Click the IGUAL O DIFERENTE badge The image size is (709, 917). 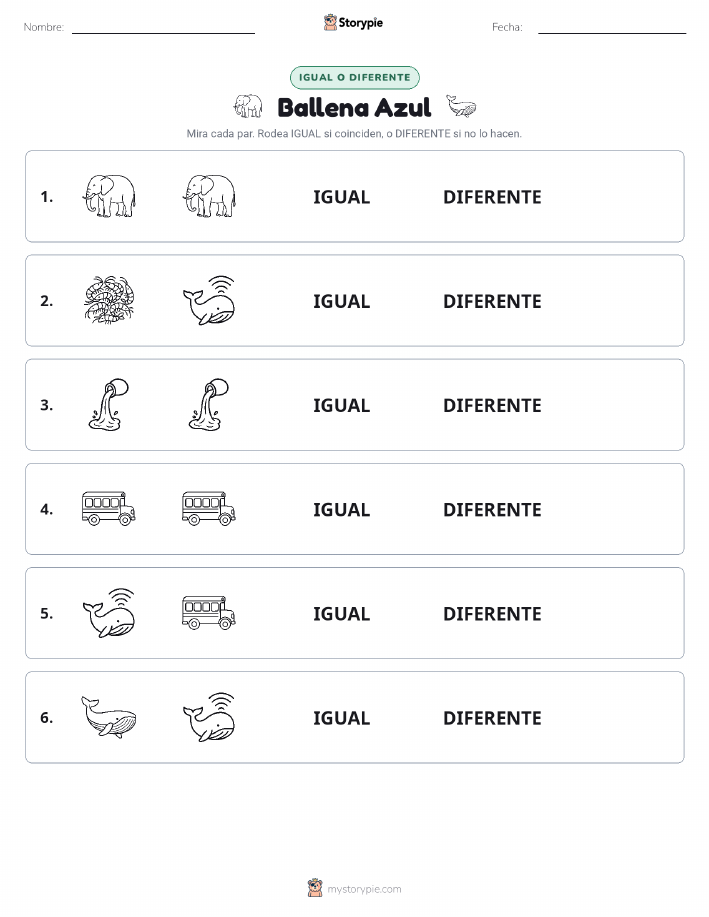click(354, 77)
